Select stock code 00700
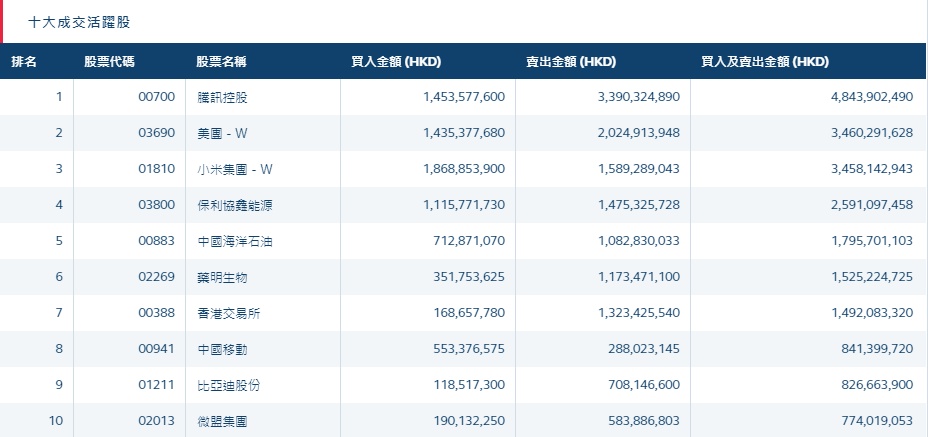928x437 pixels. pos(157,97)
